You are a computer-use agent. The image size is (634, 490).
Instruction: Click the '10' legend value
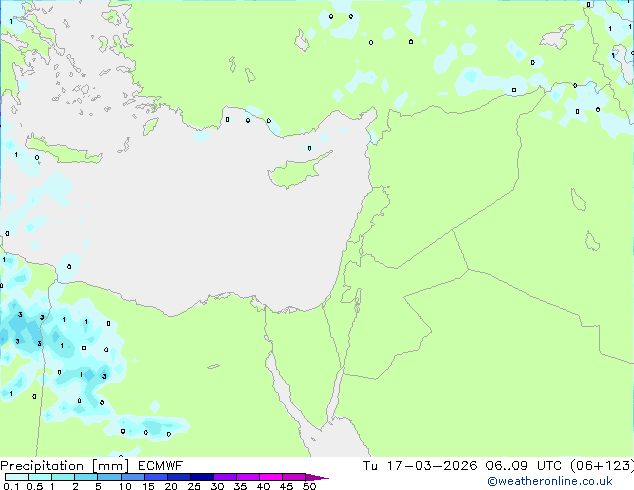click(x=125, y=486)
